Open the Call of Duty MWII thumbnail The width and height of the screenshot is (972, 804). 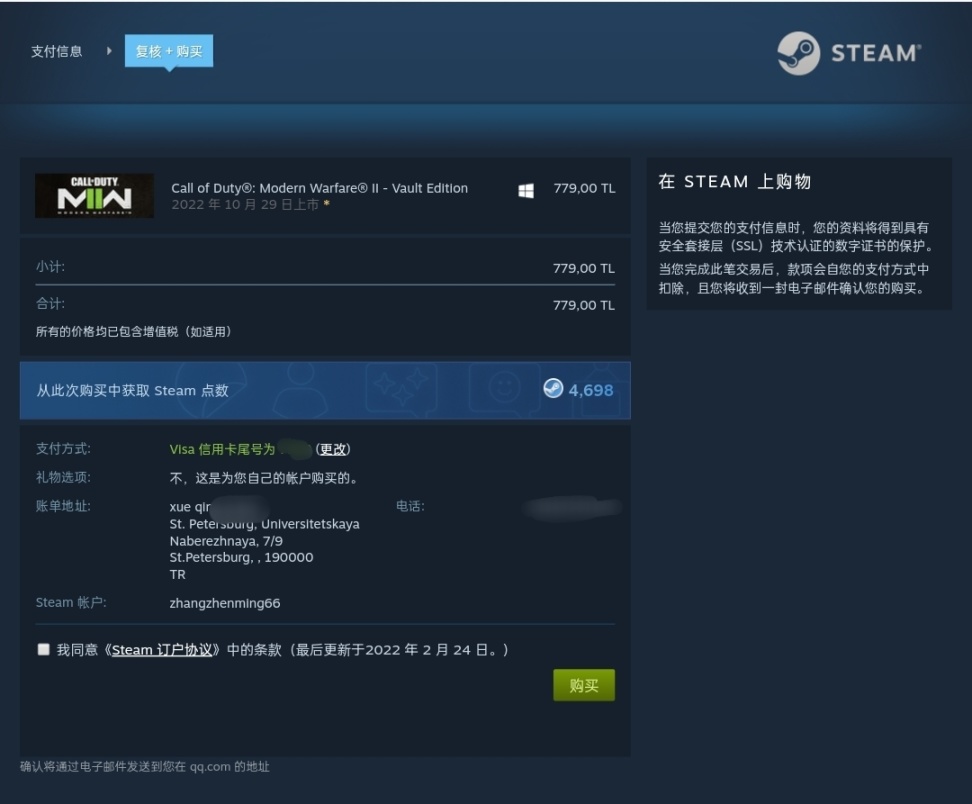pos(94,196)
